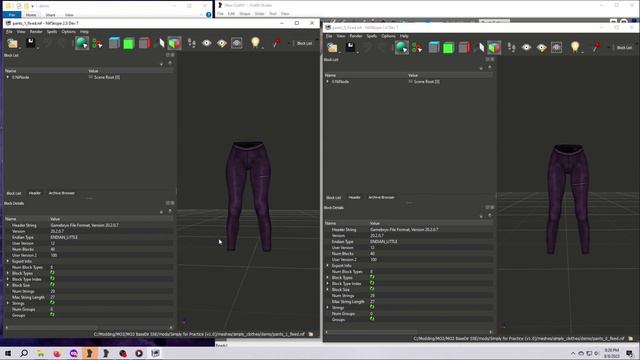Screen dimensions: 640x360
Task: Expand Block Type Index in pants_1_fixed header details
Action: (7, 279)
